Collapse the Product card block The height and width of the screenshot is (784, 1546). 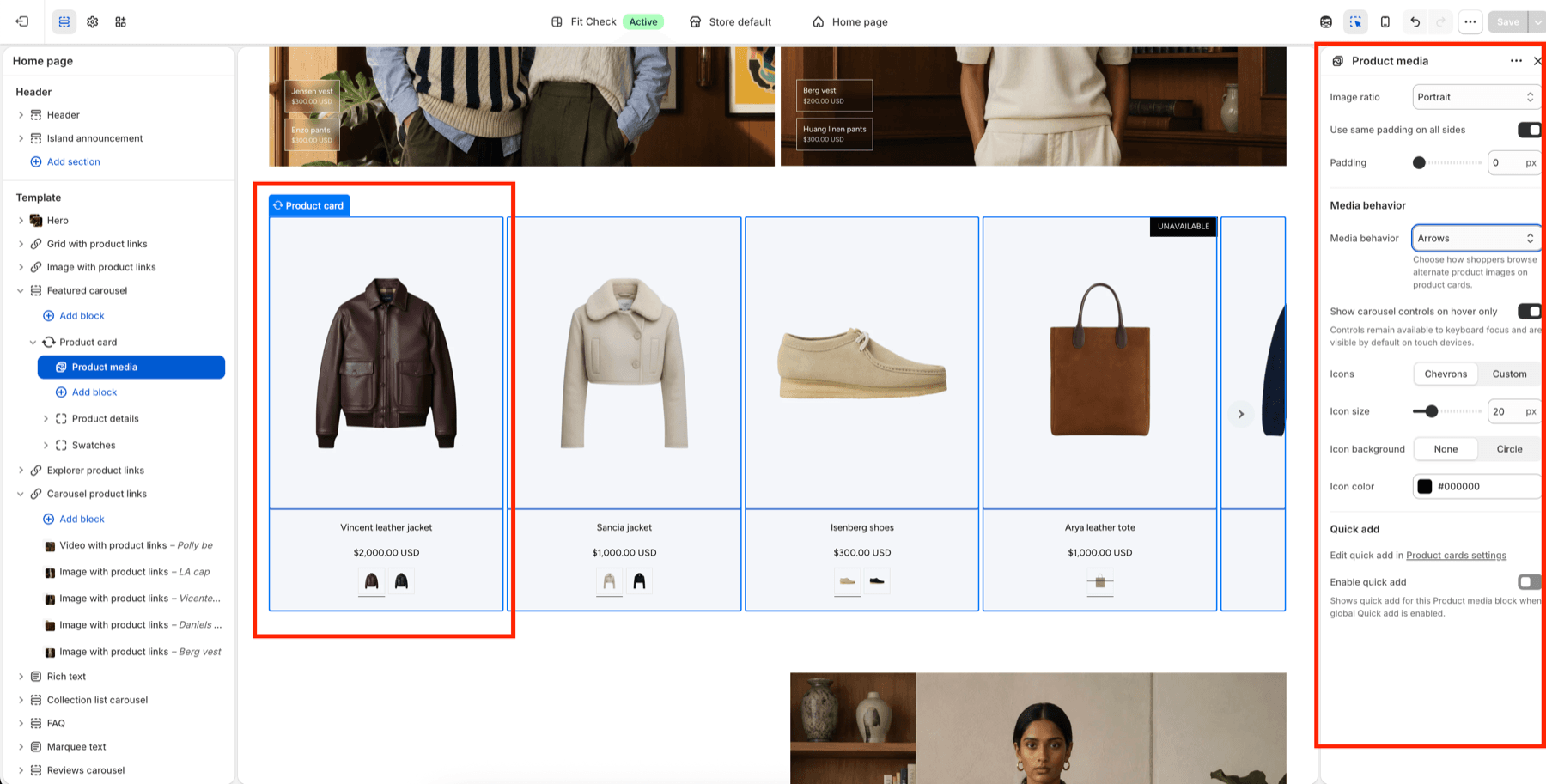pyautogui.click(x=33, y=342)
